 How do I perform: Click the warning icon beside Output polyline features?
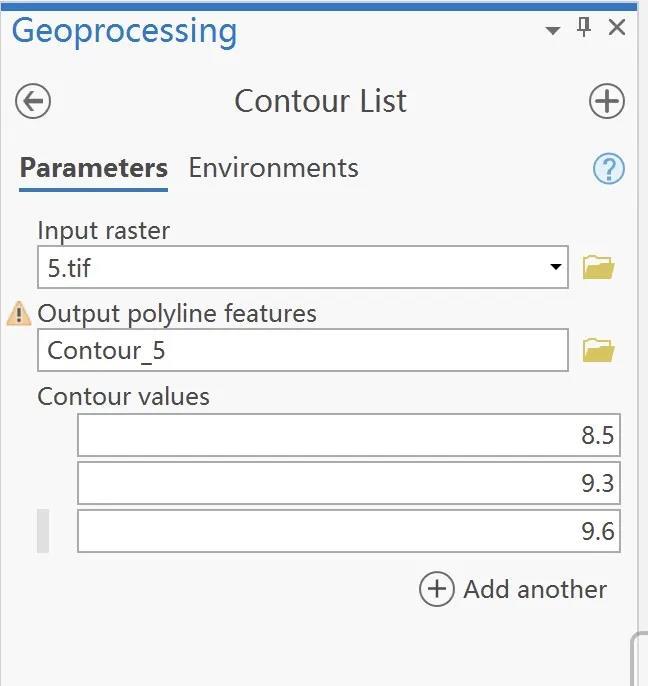pyautogui.click(x=19, y=314)
